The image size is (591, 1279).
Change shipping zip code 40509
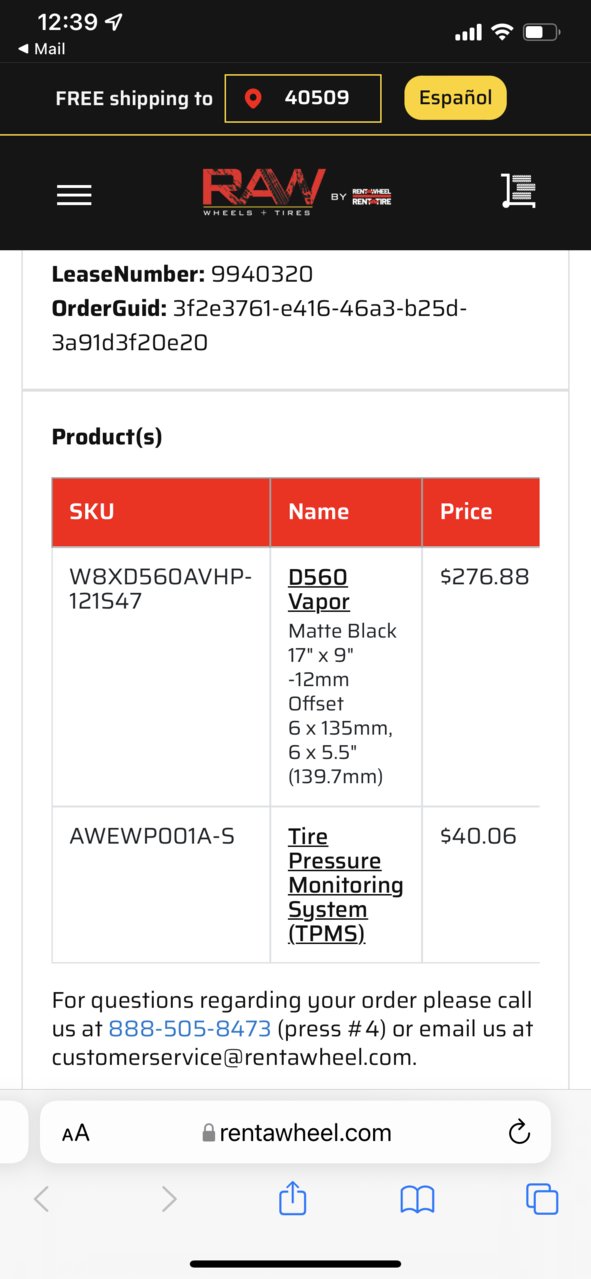click(x=303, y=98)
